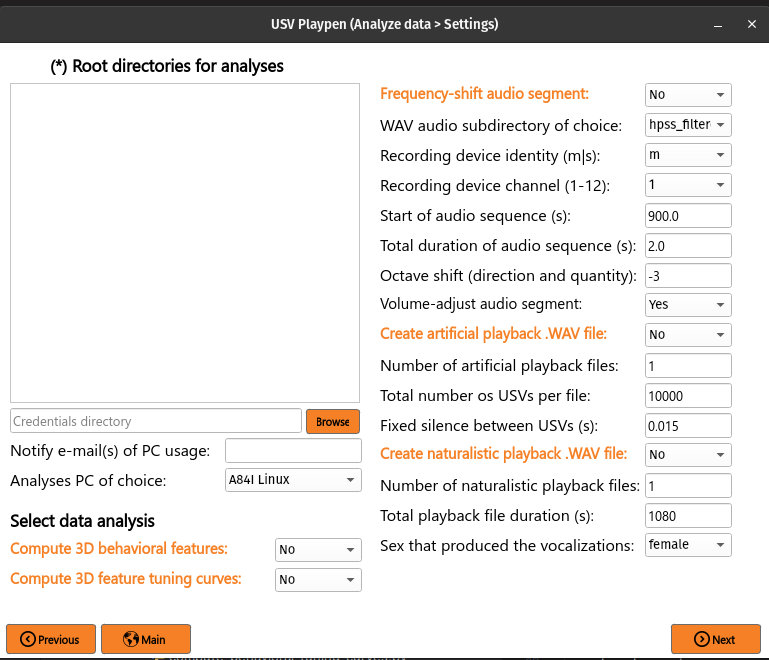Minimize the USV Playpen window
Screen dimensions: 769x660
point(718,25)
